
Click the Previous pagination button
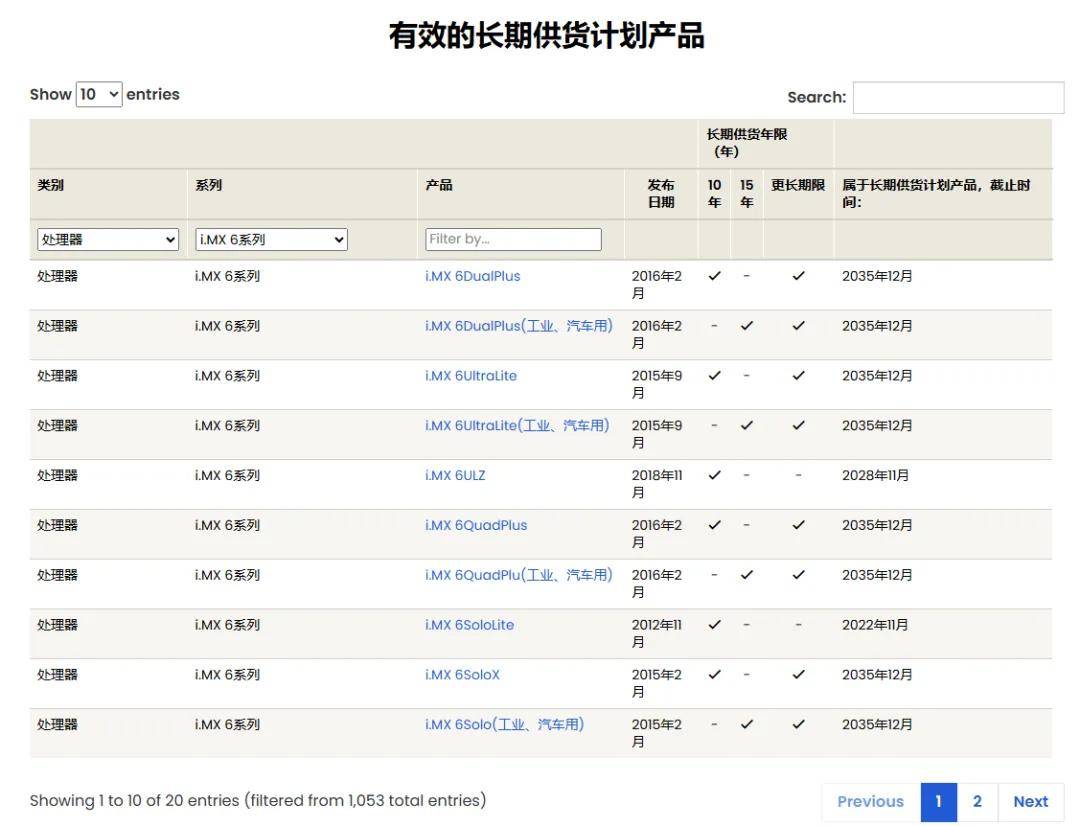(x=871, y=802)
